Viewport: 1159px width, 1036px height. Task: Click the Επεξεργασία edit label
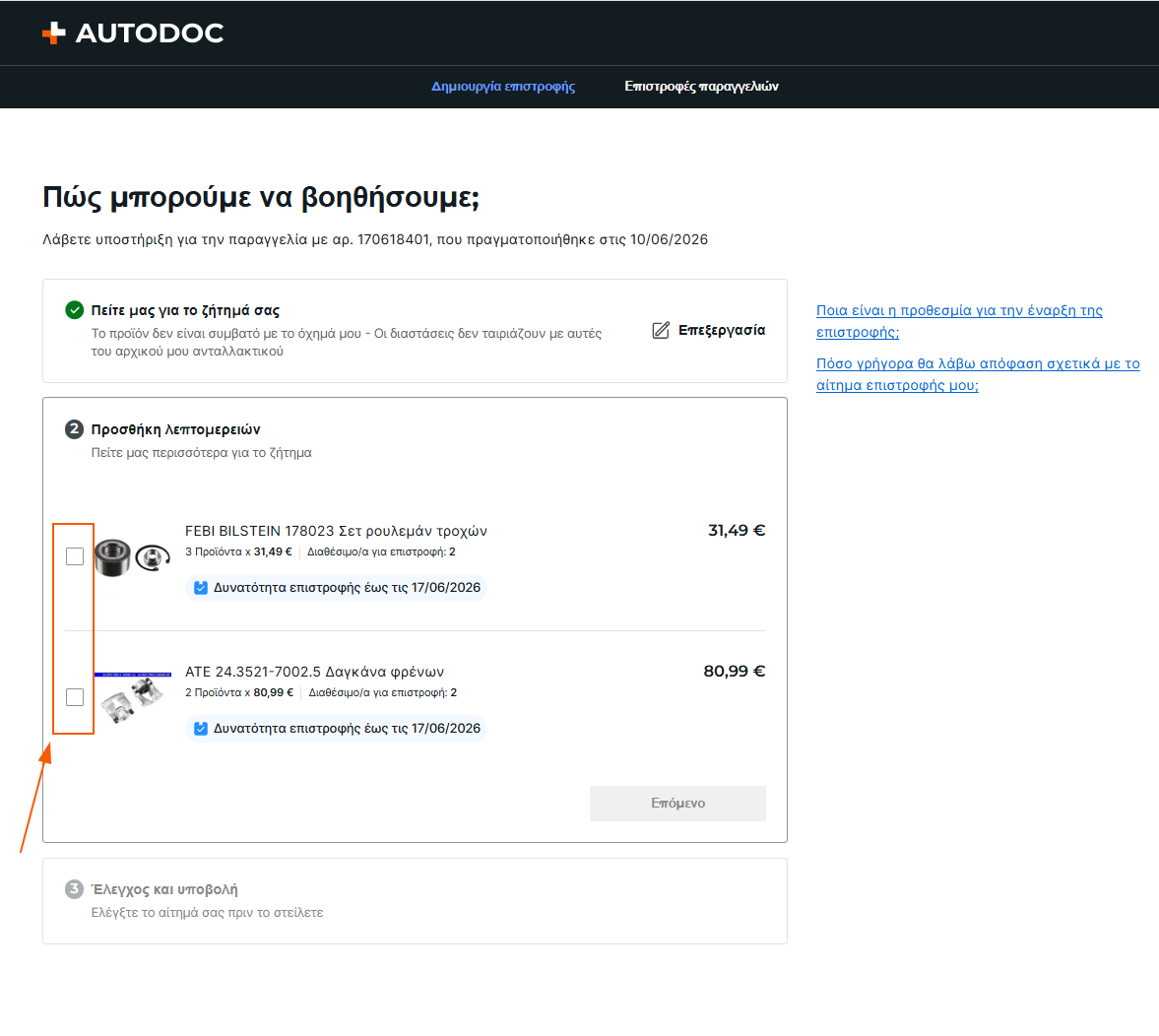(x=722, y=330)
